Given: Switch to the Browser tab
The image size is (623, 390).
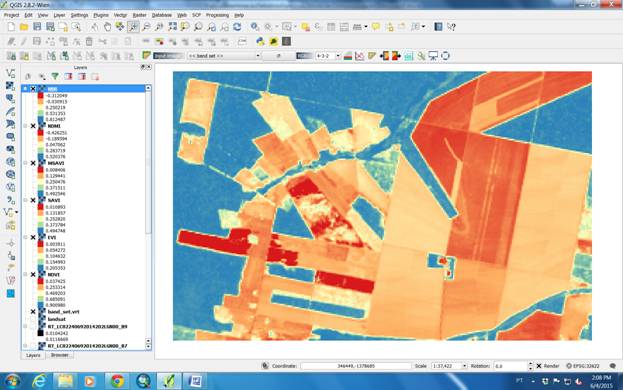Looking at the screenshot, I should click(60, 355).
